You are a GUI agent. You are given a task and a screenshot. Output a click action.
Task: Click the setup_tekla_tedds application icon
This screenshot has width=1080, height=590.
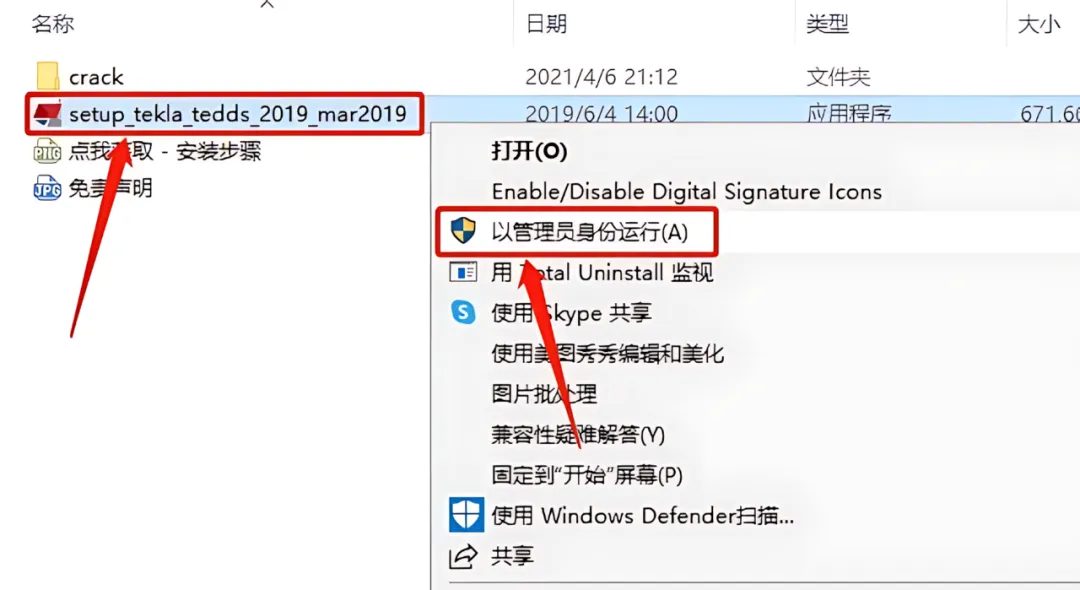[48, 114]
